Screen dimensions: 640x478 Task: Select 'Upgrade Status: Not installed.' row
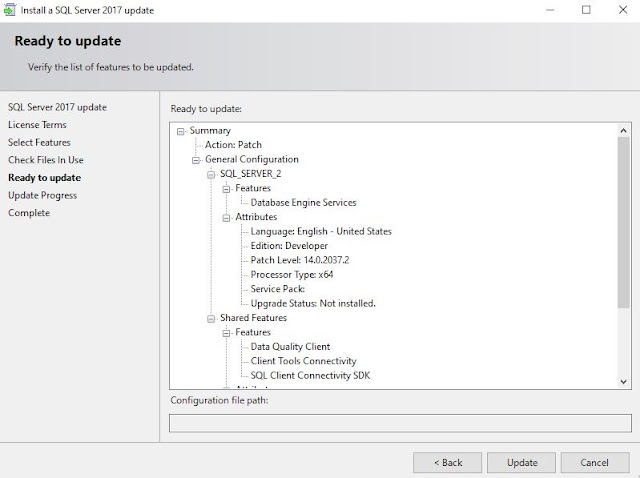[313, 303]
